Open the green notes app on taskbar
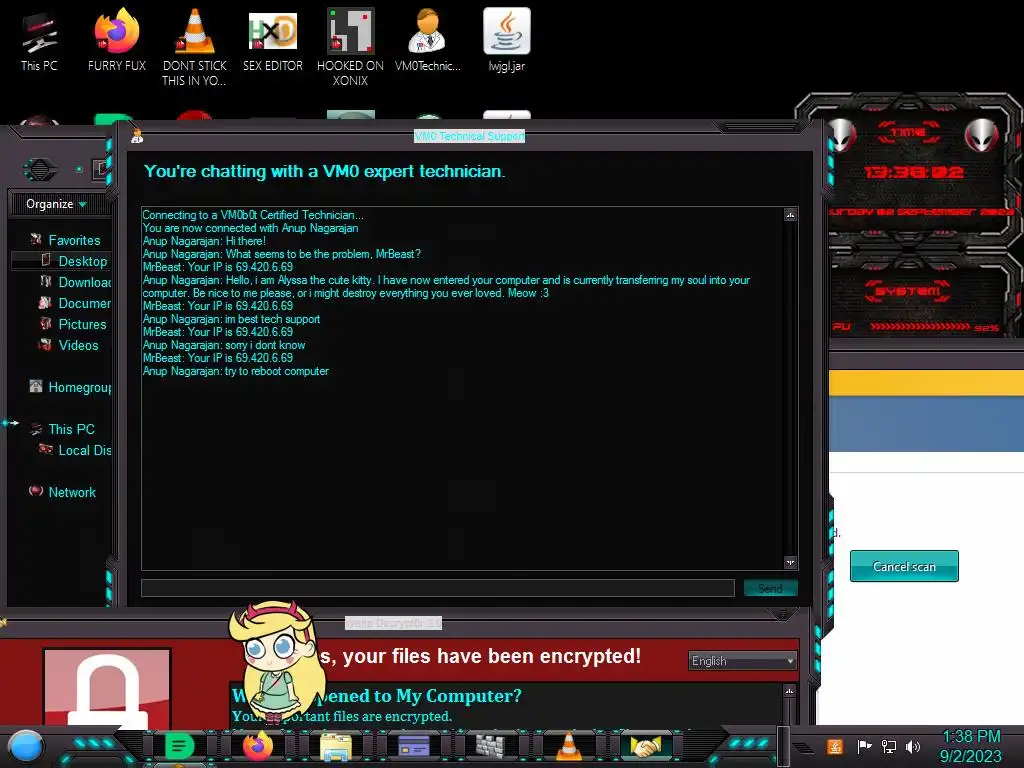This screenshot has width=1024, height=768. click(179, 746)
